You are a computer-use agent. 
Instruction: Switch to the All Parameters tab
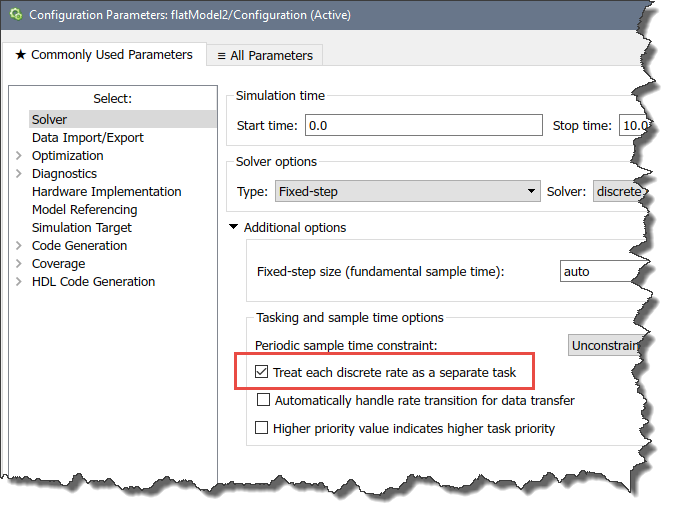coord(265,56)
